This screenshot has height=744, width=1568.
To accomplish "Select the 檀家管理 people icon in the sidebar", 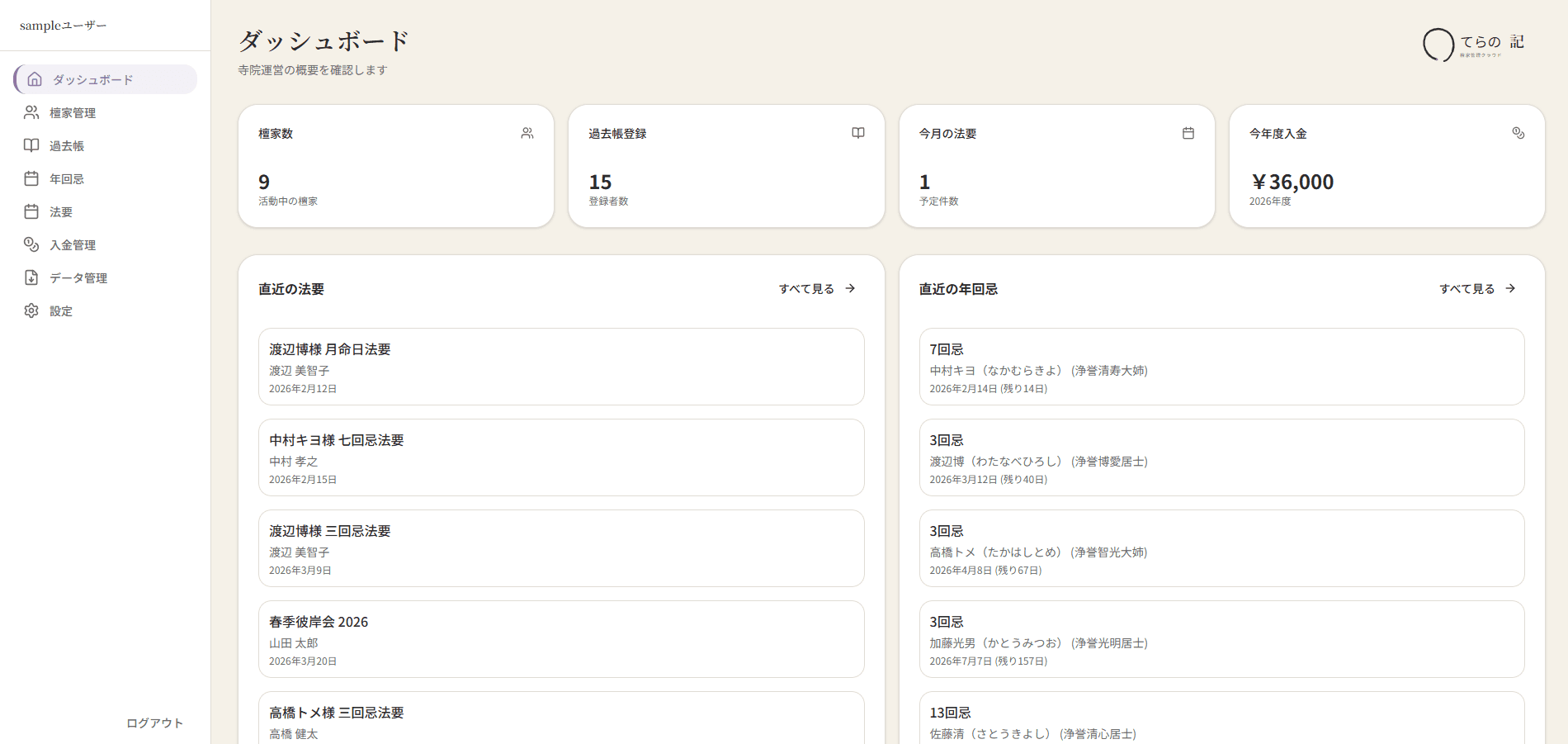I will pos(31,112).
